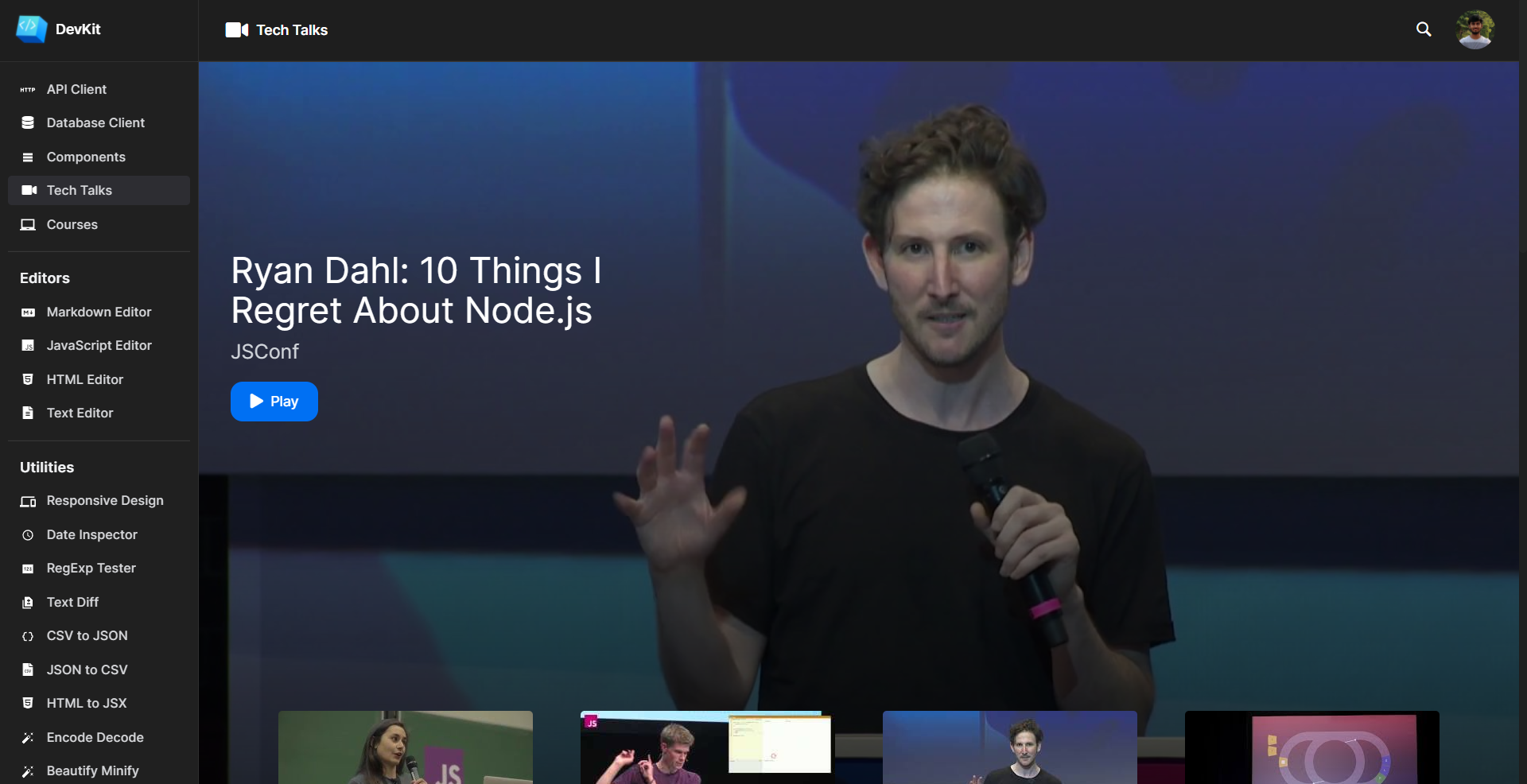This screenshot has height=784, width=1527.
Task: Switch to the Courses section
Action: (x=72, y=224)
